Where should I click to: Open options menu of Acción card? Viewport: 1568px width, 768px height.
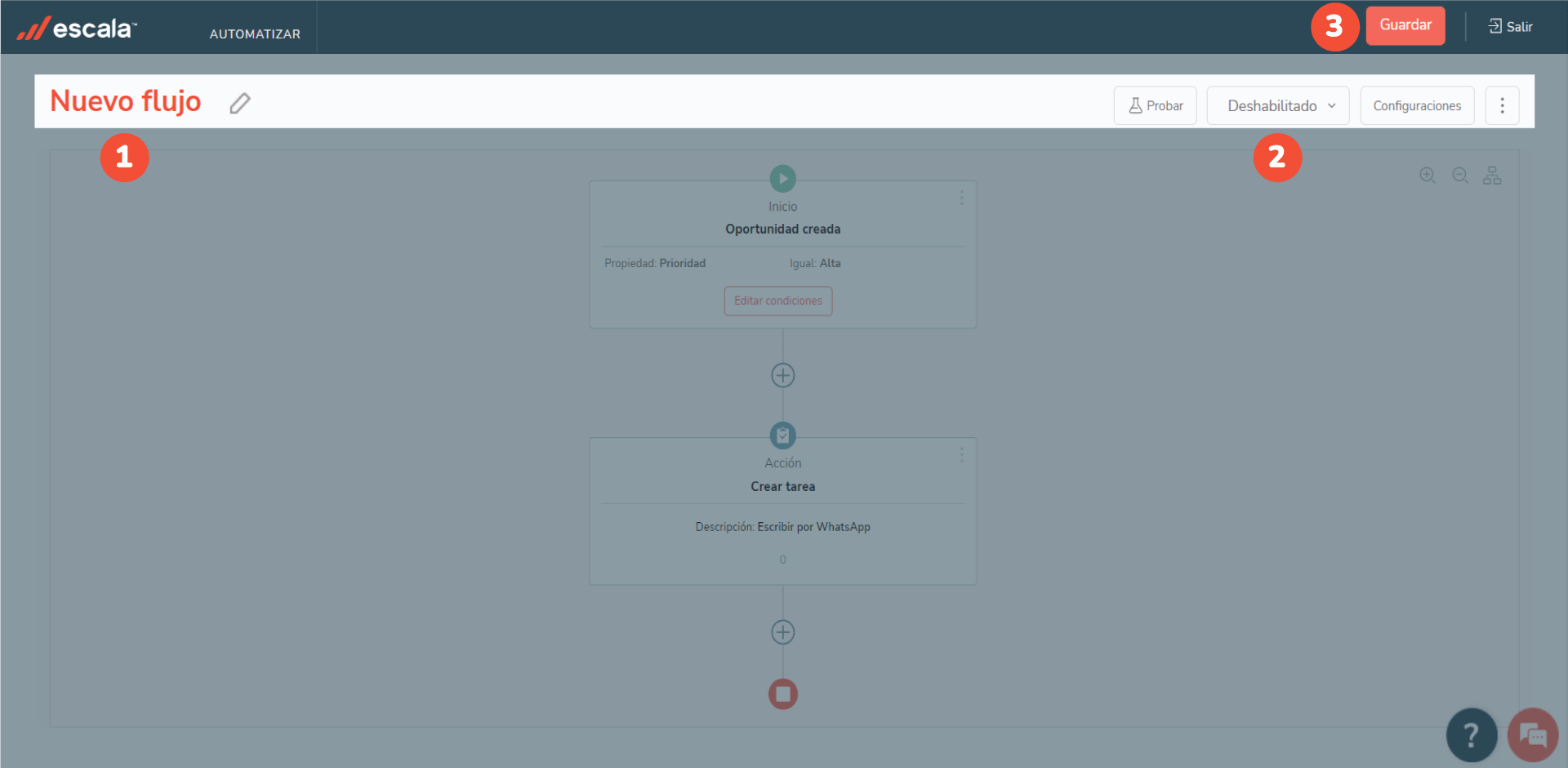pos(961,454)
